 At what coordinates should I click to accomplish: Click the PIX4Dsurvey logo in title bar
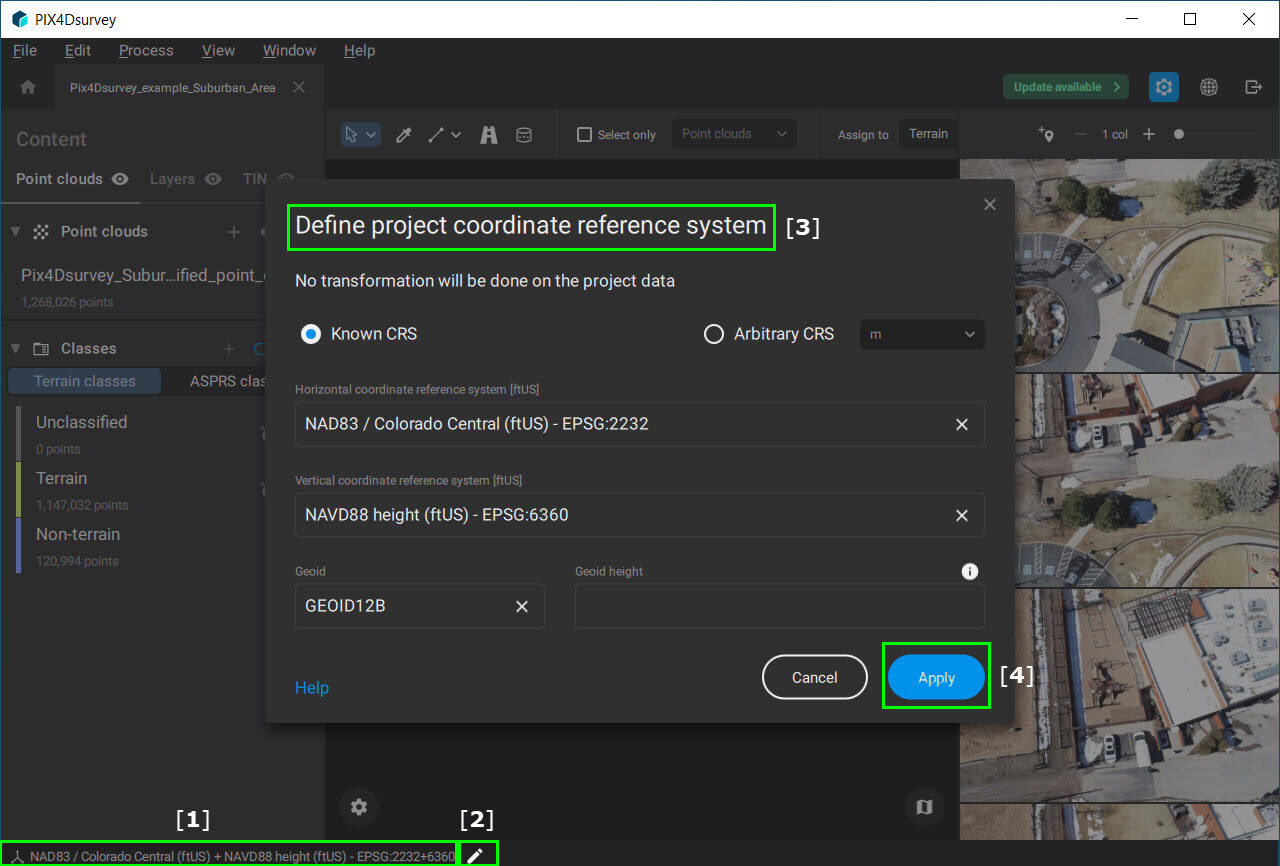[x=19, y=19]
